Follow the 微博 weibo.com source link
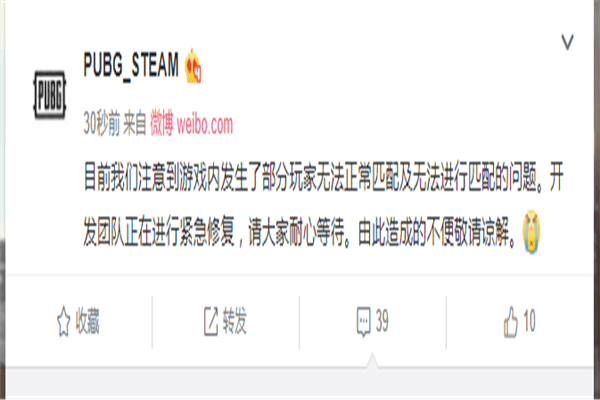This screenshot has width=600, height=400. point(191,124)
